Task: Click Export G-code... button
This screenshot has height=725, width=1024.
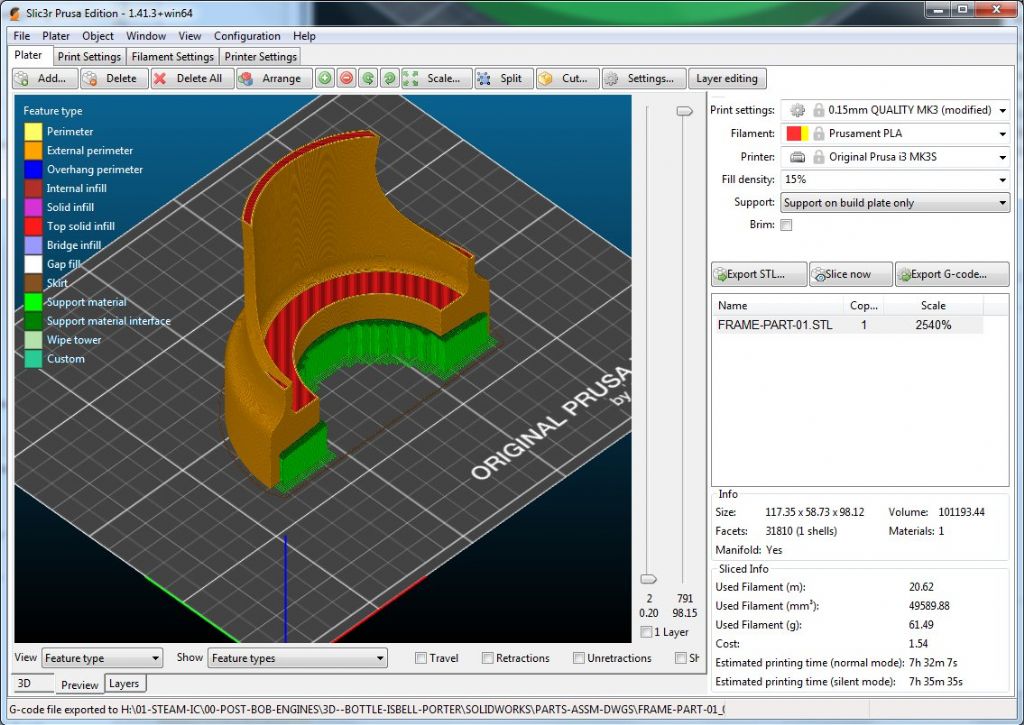Action: 952,274
